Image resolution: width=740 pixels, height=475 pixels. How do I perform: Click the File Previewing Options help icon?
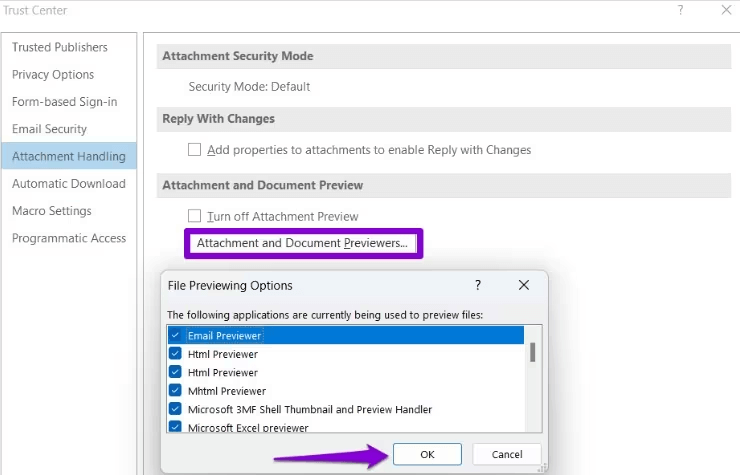(x=477, y=285)
